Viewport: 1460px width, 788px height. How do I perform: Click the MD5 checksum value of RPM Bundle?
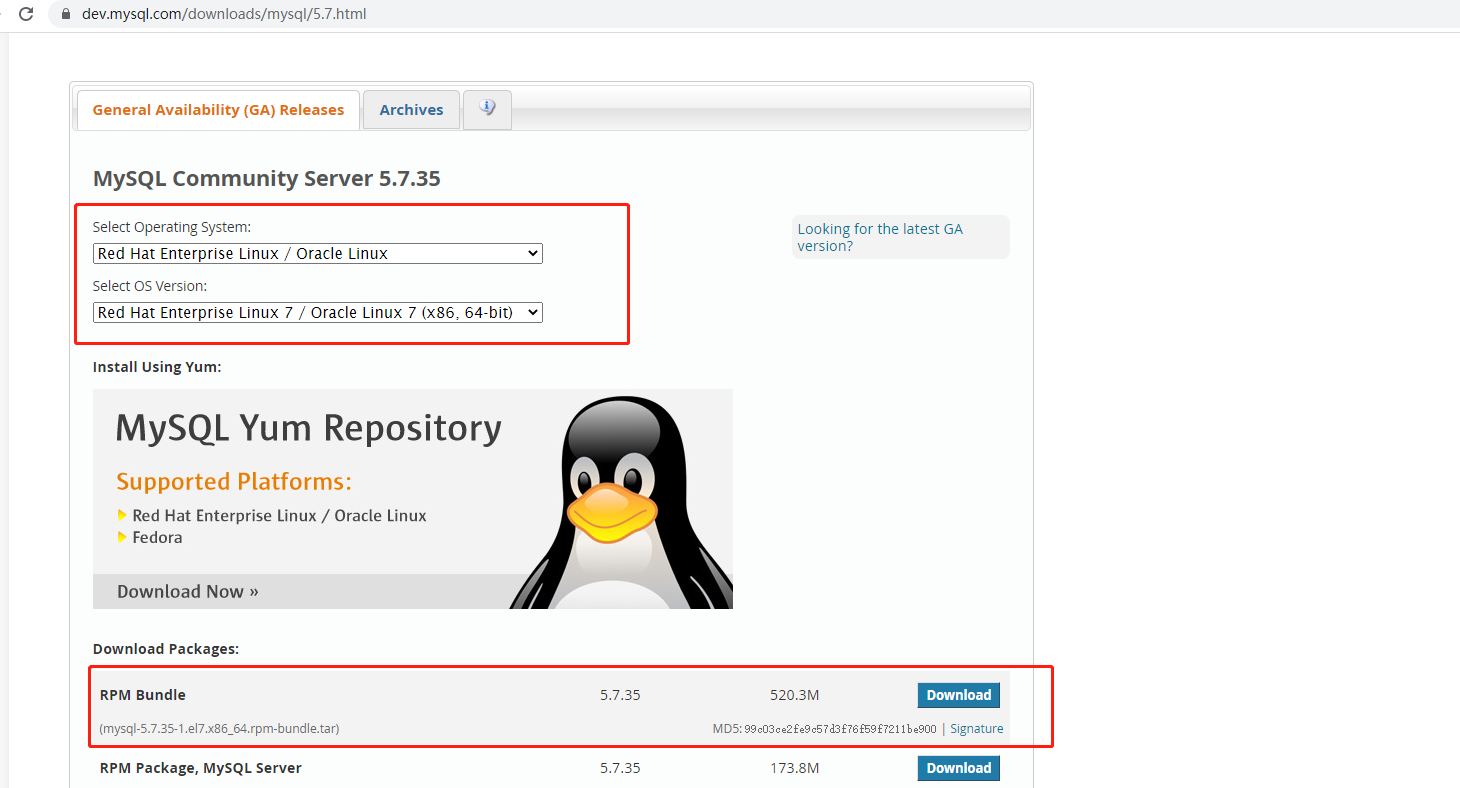pos(840,729)
